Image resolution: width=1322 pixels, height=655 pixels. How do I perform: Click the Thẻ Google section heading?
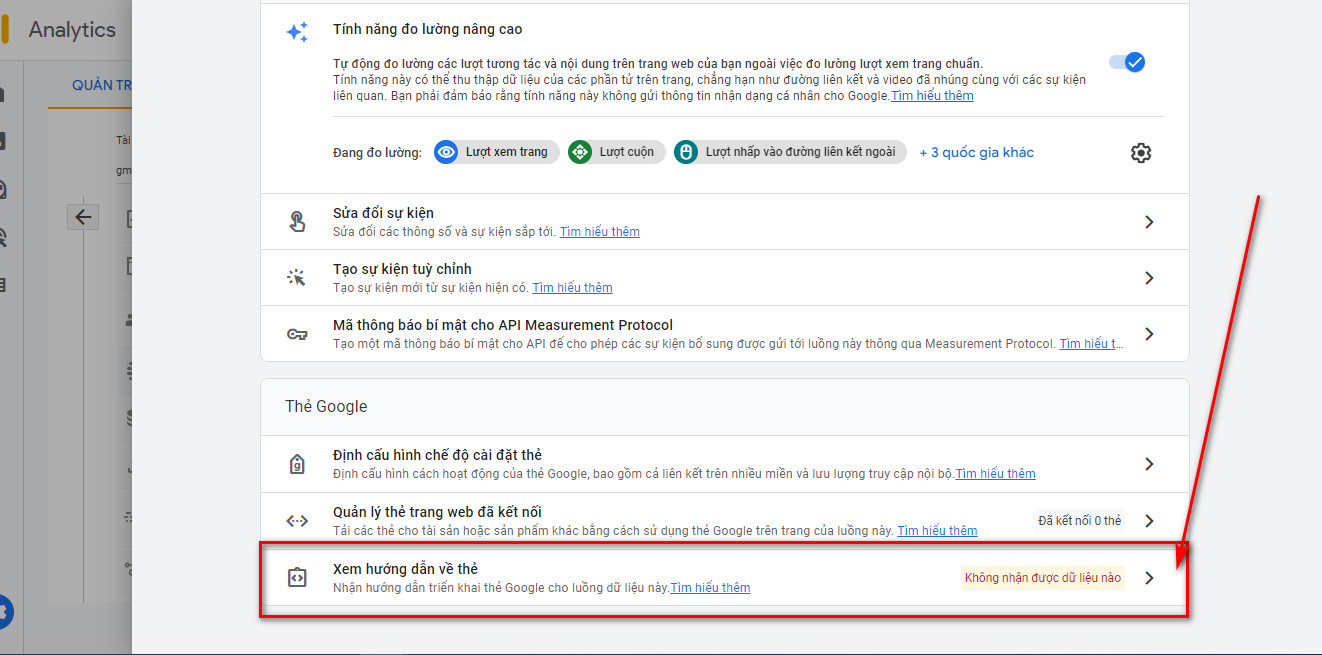pyautogui.click(x=326, y=406)
